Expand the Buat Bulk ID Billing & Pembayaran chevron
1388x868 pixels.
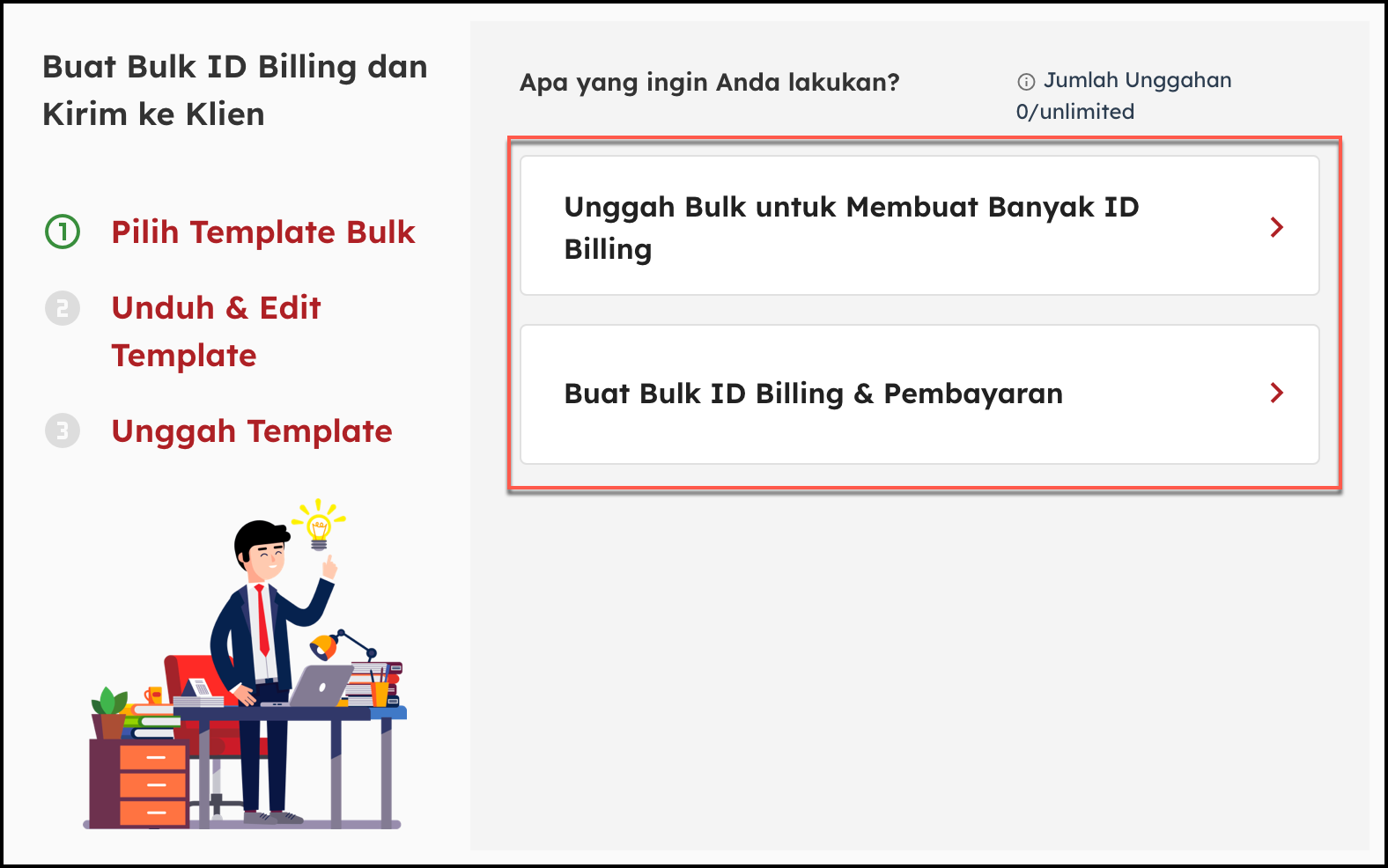coord(1277,393)
